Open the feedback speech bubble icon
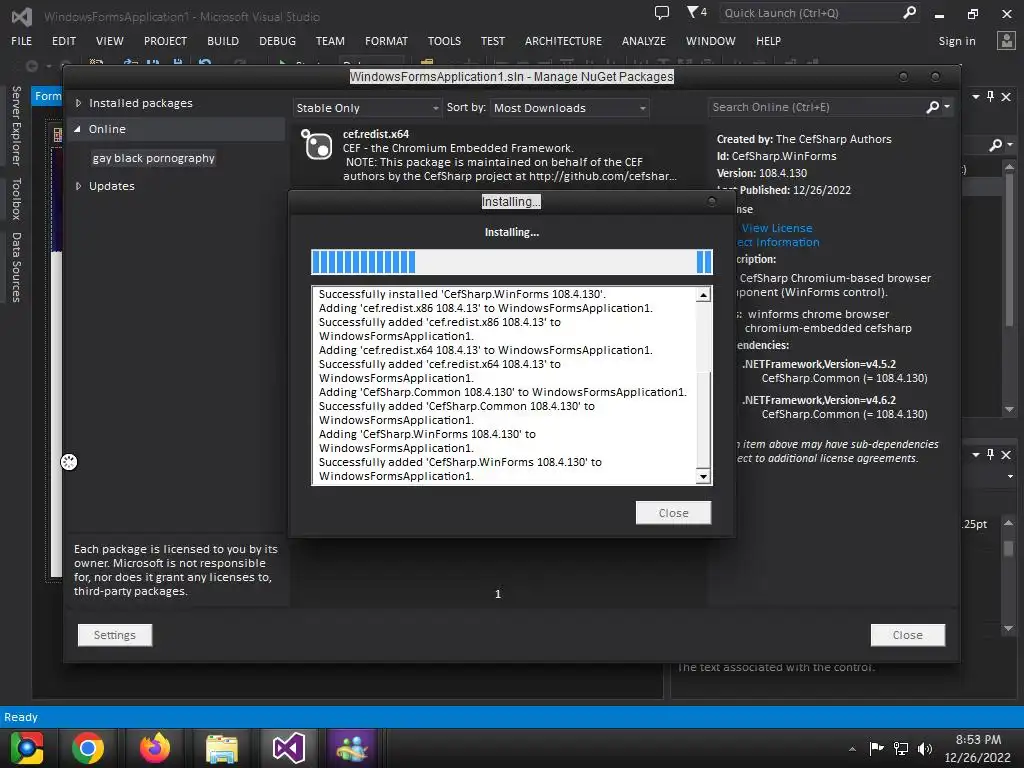Image resolution: width=1024 pixels, height=768 pixels. point(662,12)
